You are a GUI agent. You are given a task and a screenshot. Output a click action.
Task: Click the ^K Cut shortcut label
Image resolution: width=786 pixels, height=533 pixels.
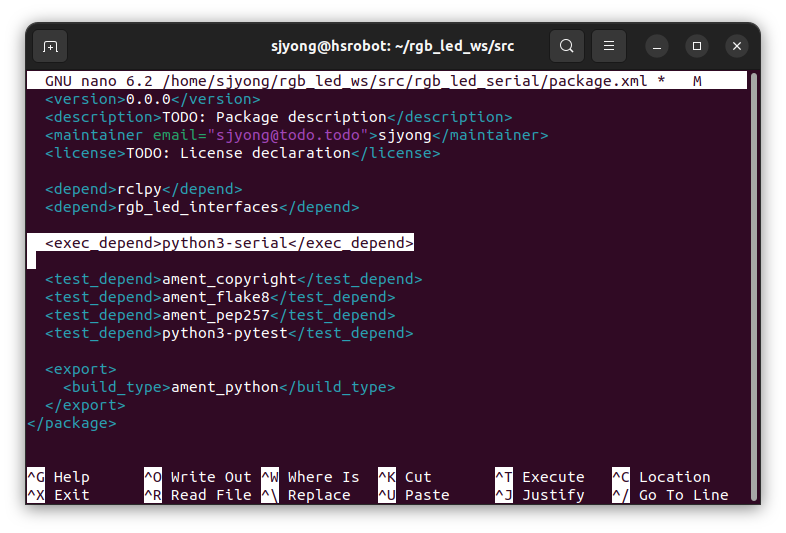[x=405, y=477]
